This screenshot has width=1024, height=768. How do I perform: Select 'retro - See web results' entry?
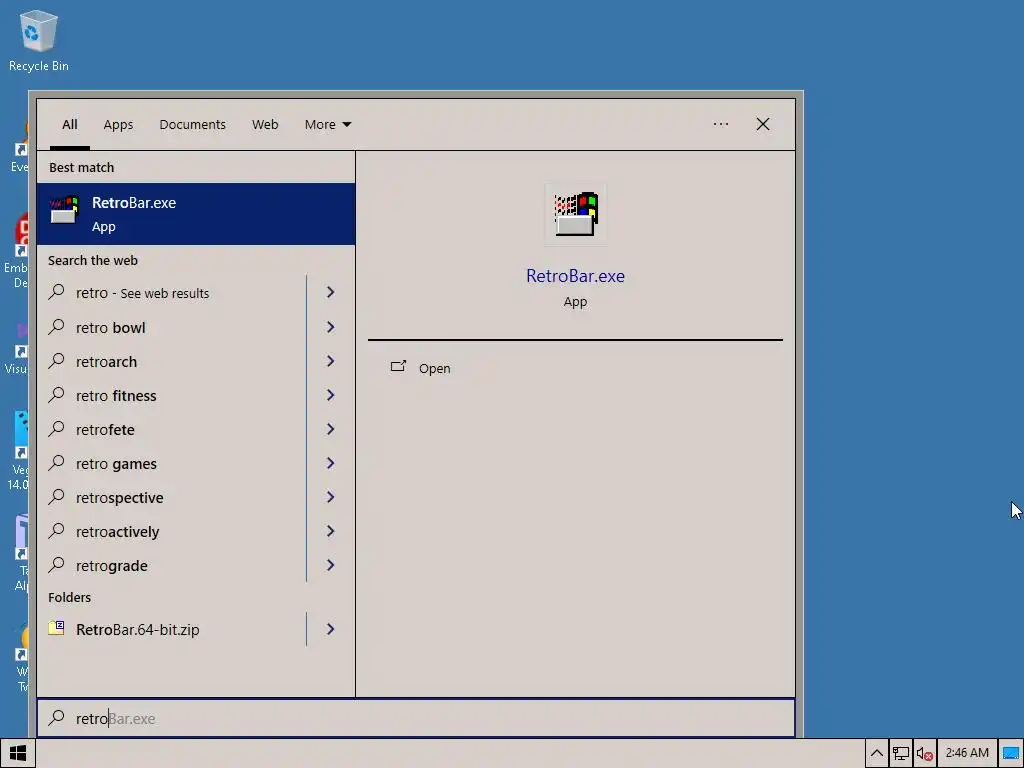[x=172, y=292]
